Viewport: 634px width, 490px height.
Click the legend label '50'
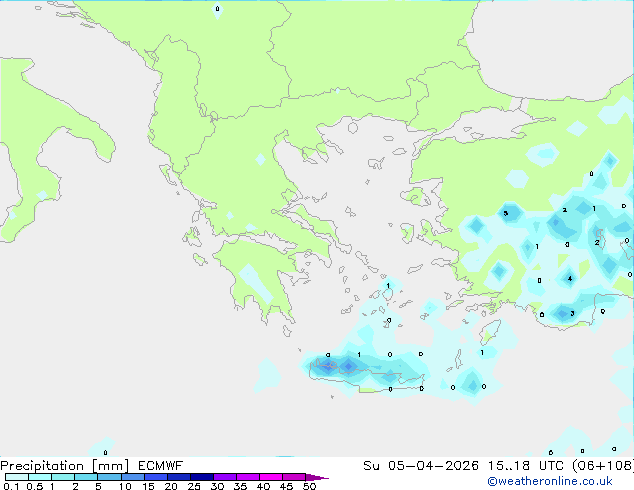pyautogui.click(x=310, y=486)
